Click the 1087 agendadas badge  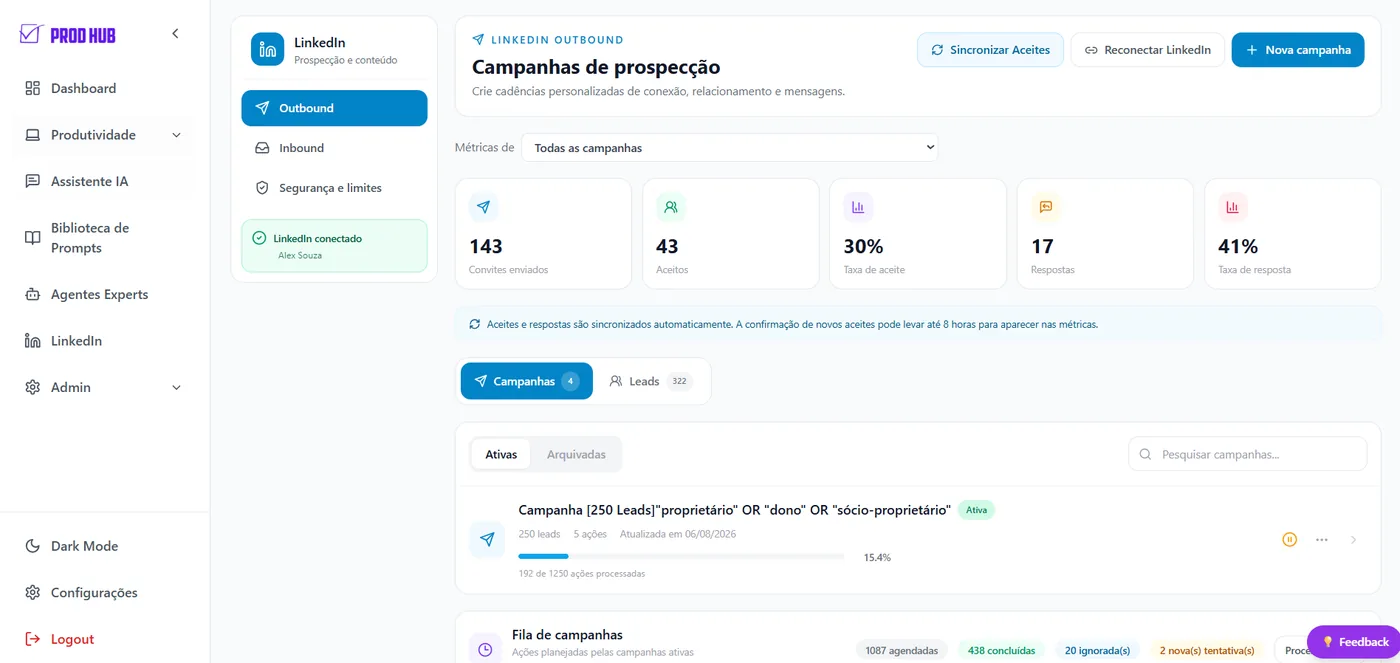[902, 650]
